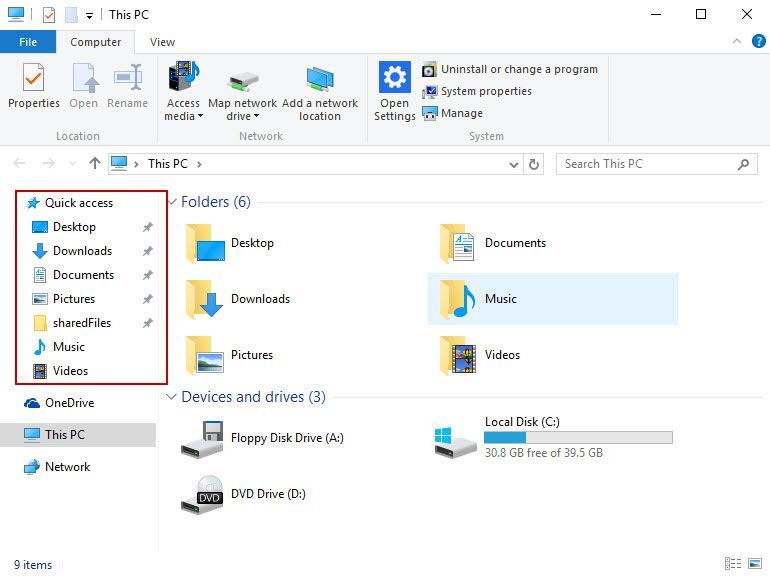Open the address bar history dropdown
Image resolution: width=770 pixels, height=576 pixels.
coord(513,164)
